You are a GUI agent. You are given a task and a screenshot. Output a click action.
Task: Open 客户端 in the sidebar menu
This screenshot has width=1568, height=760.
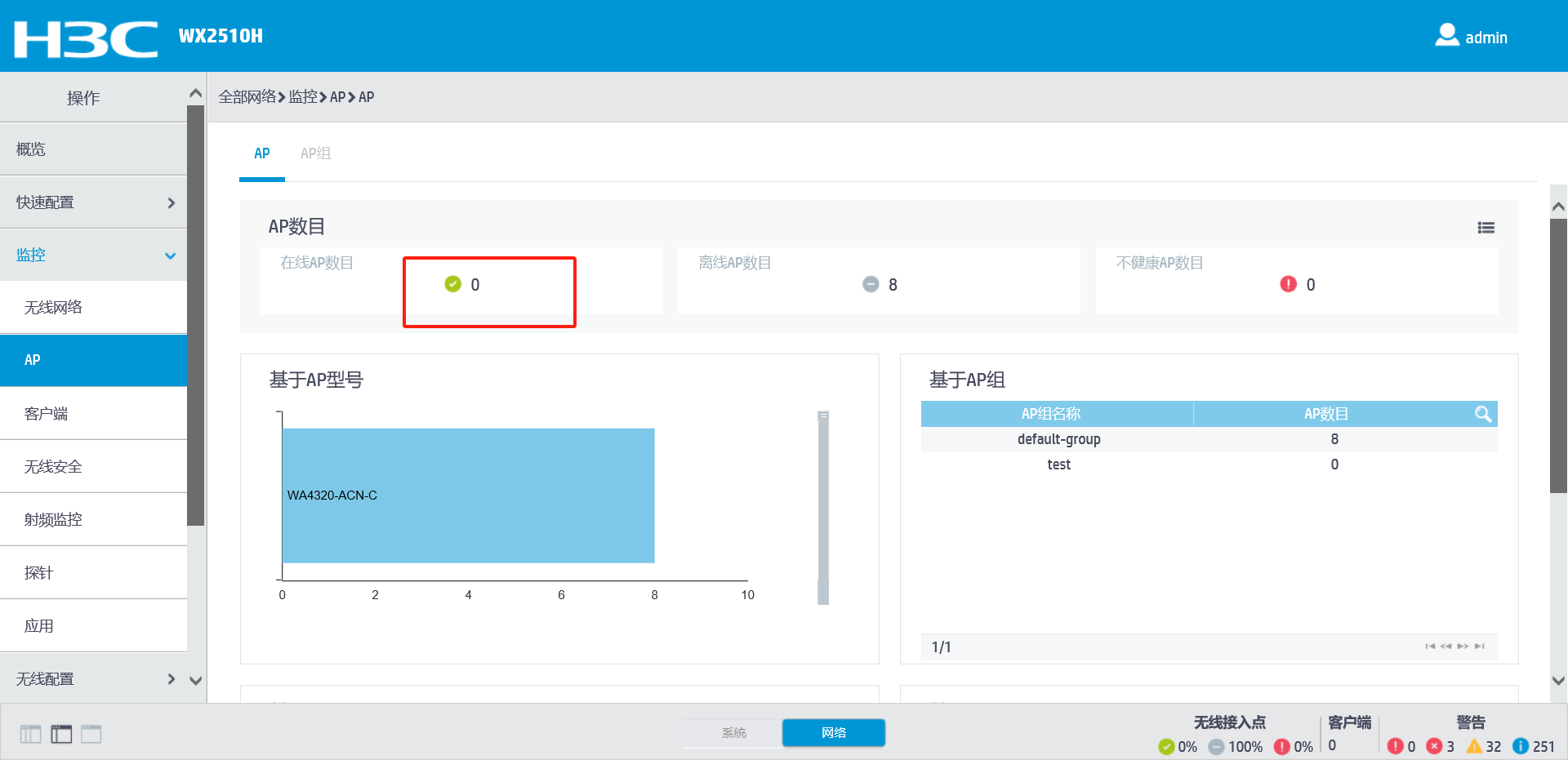click(x=93, y=414)
